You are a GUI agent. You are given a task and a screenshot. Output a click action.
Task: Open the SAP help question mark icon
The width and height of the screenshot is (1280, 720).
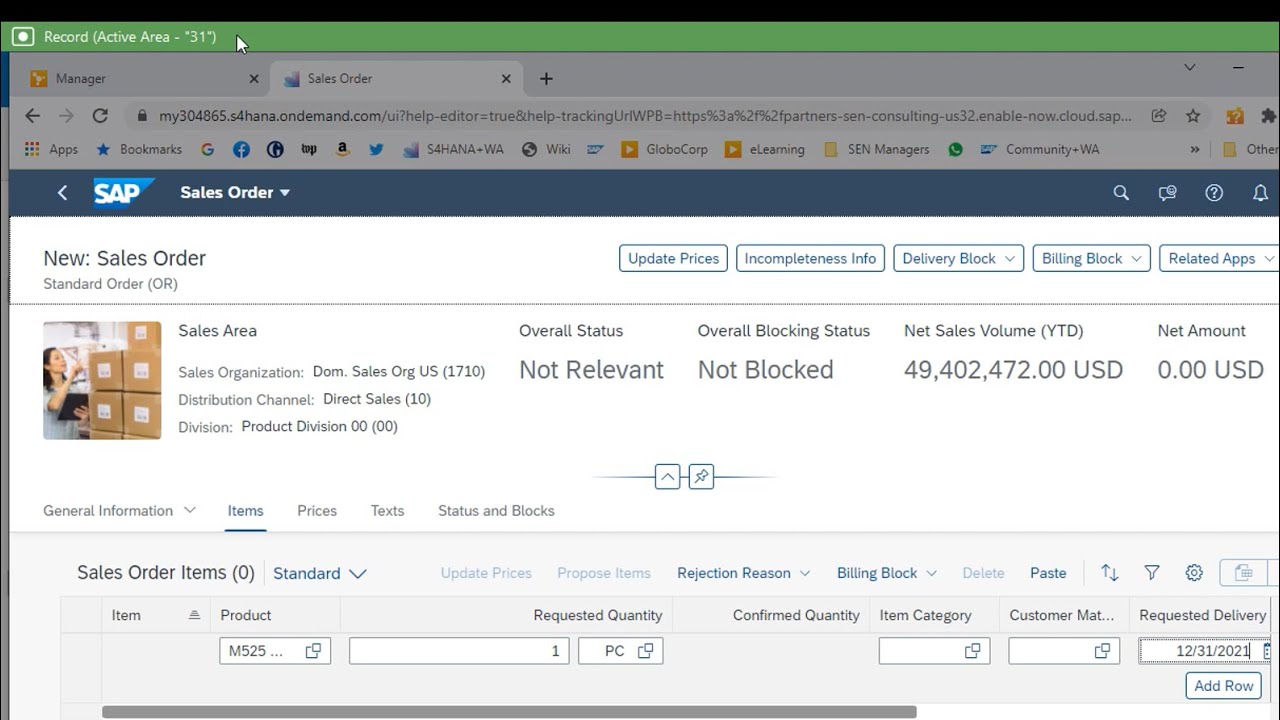tap(1214, 193)
